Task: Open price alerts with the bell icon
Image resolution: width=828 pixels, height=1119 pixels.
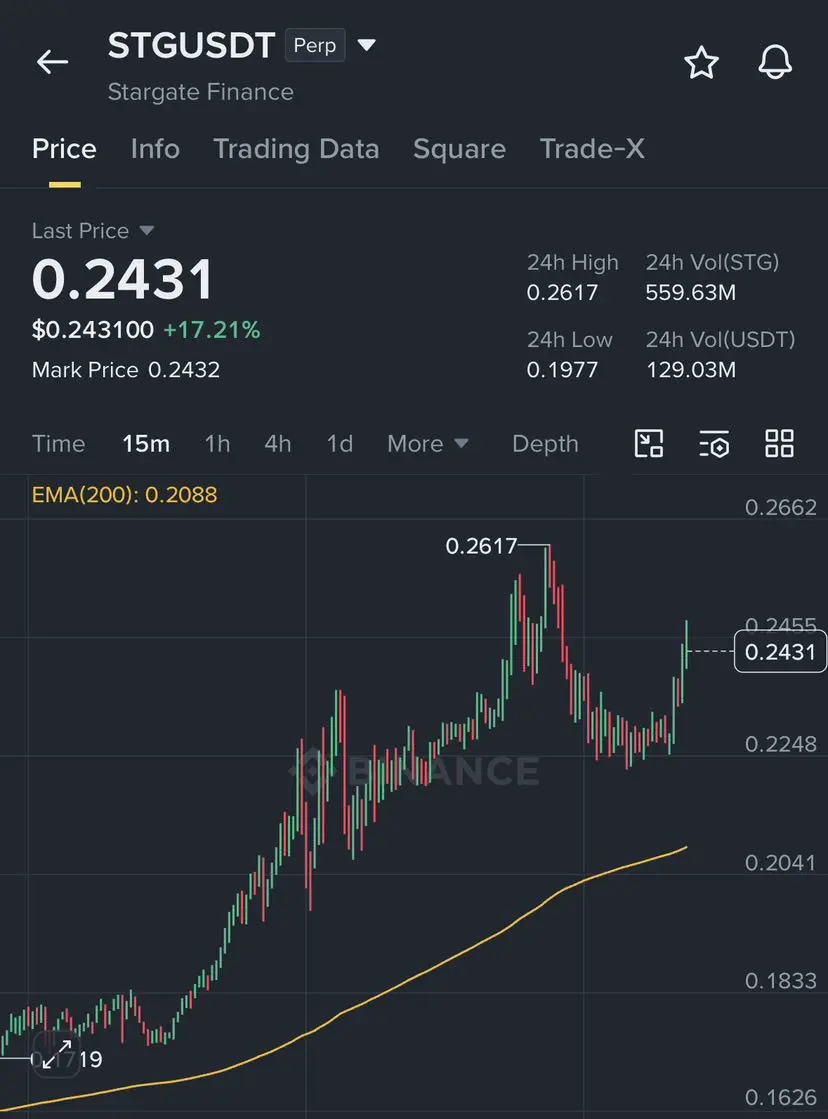Action: pos(774,62)
